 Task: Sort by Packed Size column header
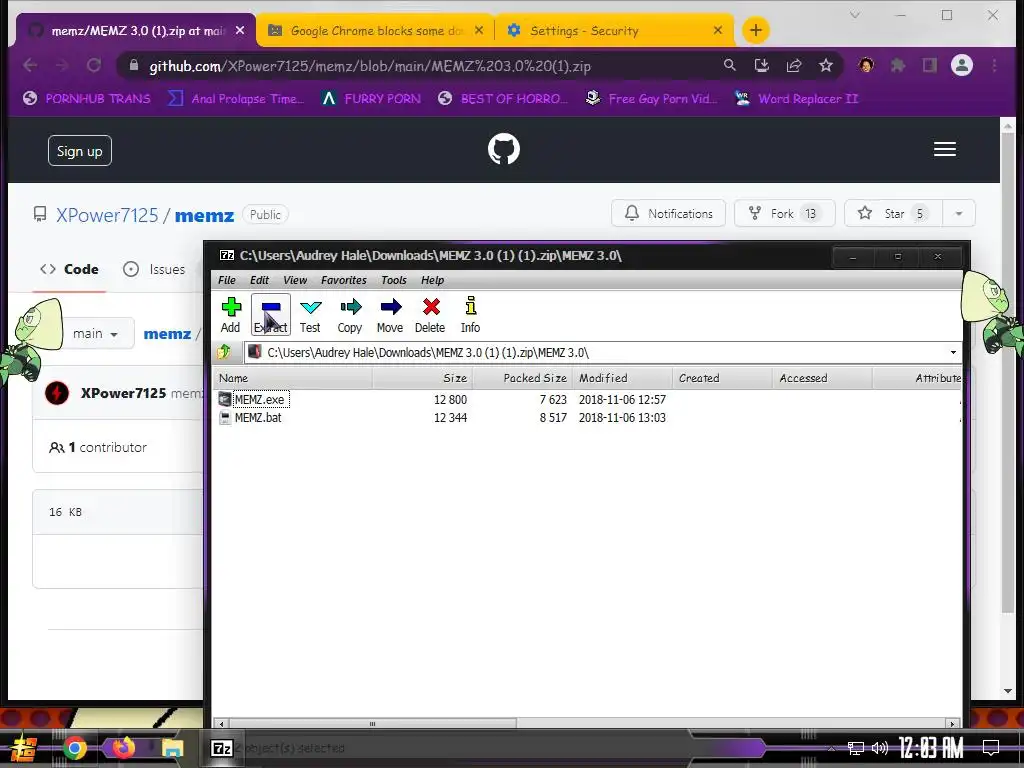[522, 378]
